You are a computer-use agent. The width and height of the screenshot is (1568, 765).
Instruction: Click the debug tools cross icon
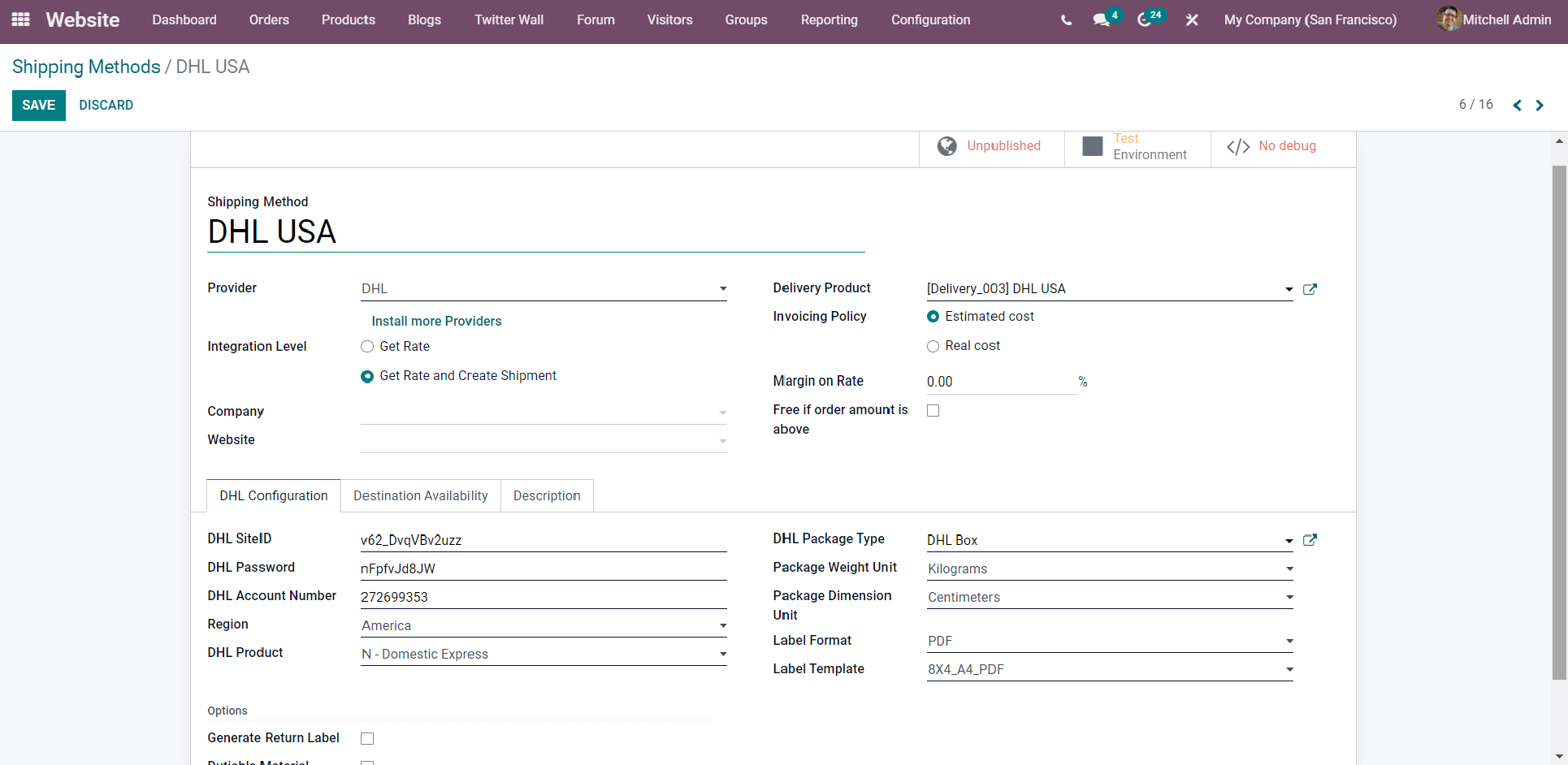click(1192, 19)
